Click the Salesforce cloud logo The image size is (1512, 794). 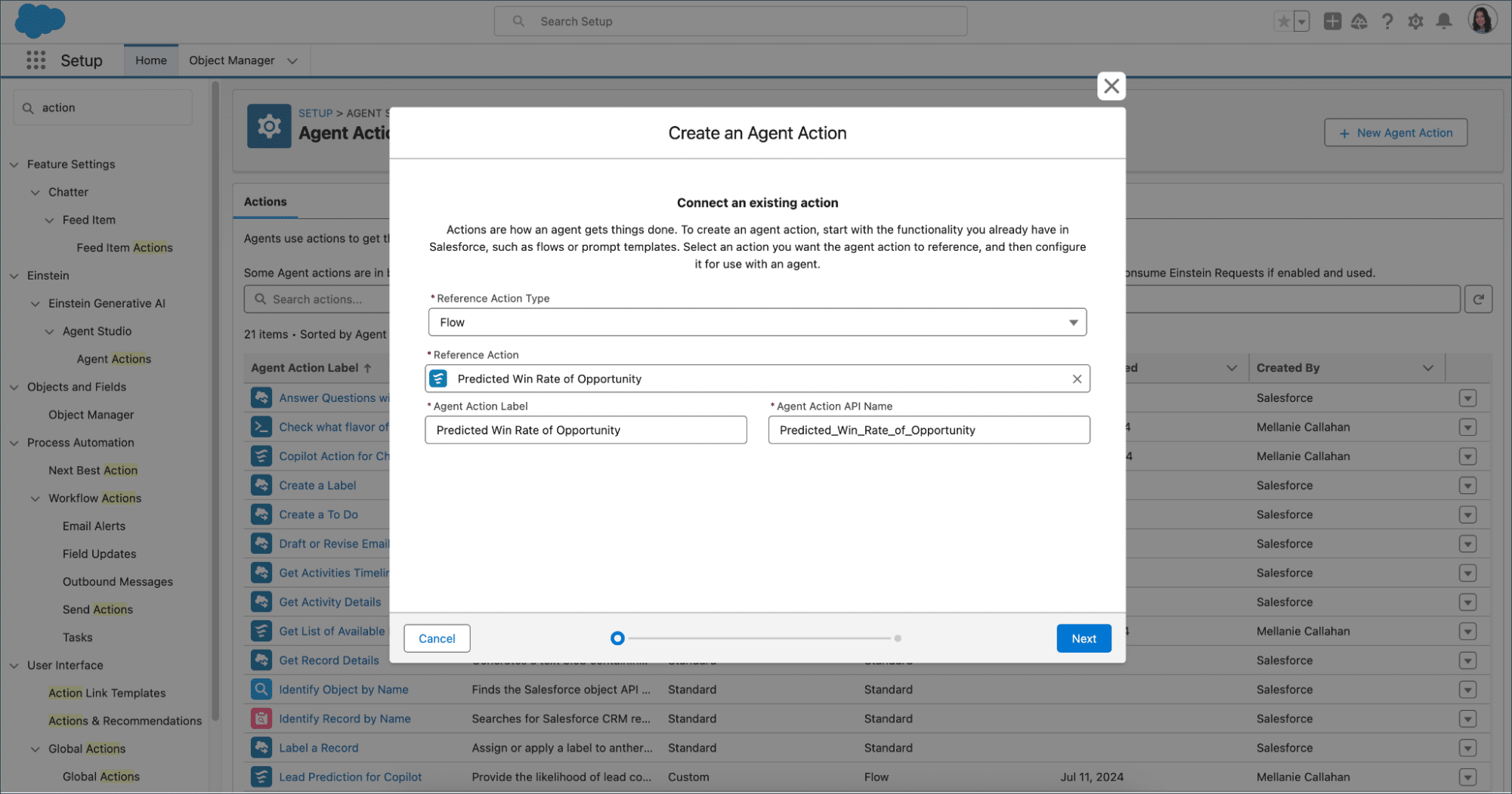pyautogui.click(x=39, y=20)
